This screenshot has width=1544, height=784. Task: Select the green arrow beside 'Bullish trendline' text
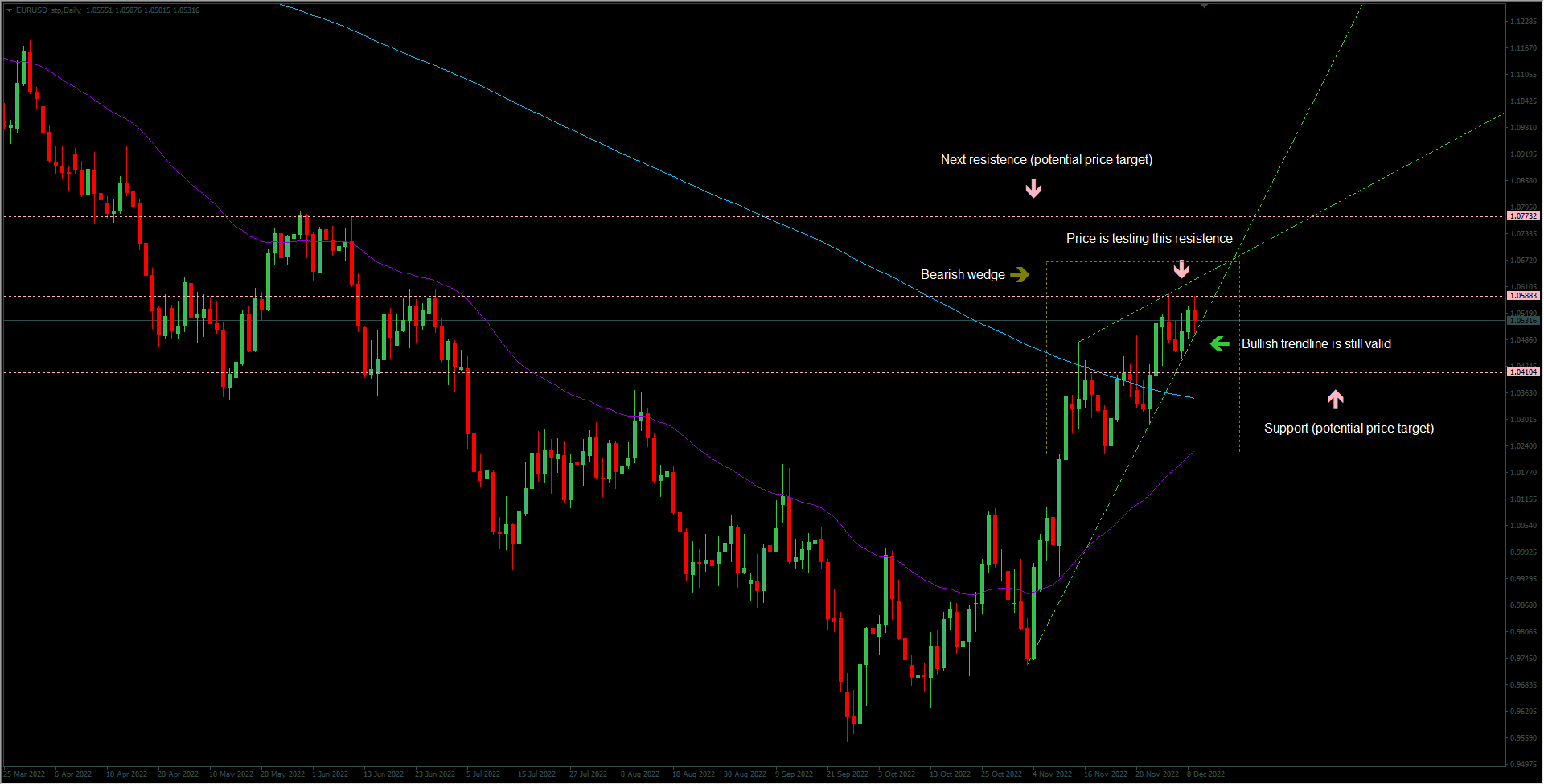tap(1220, 344)
